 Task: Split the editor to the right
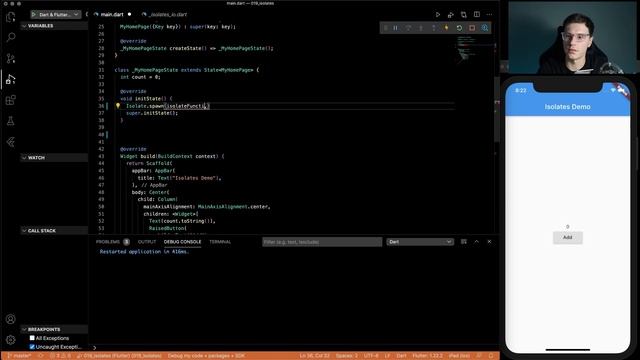click(x=477, y=15)
